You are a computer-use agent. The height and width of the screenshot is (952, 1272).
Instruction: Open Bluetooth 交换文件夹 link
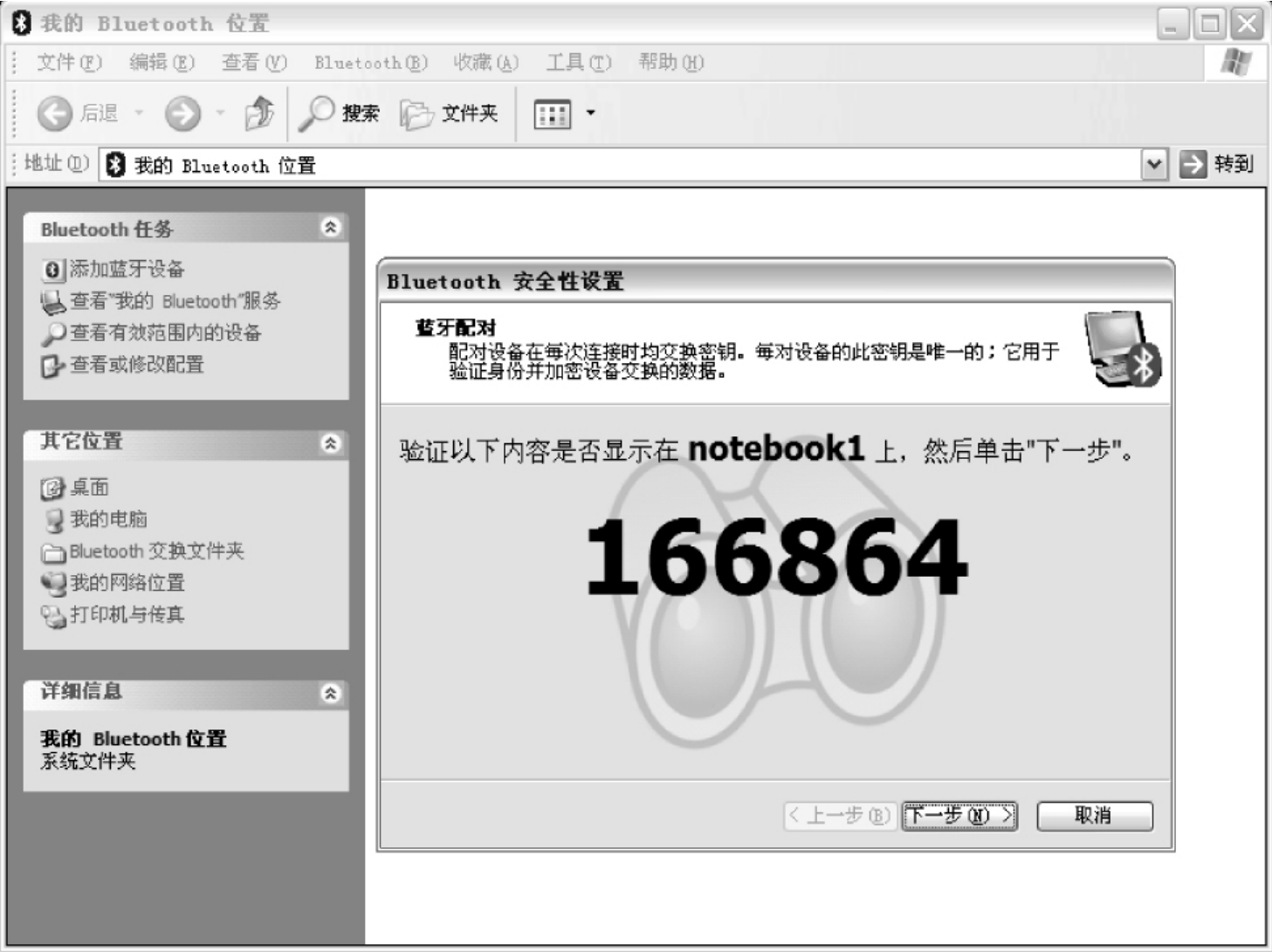(157, 551)
